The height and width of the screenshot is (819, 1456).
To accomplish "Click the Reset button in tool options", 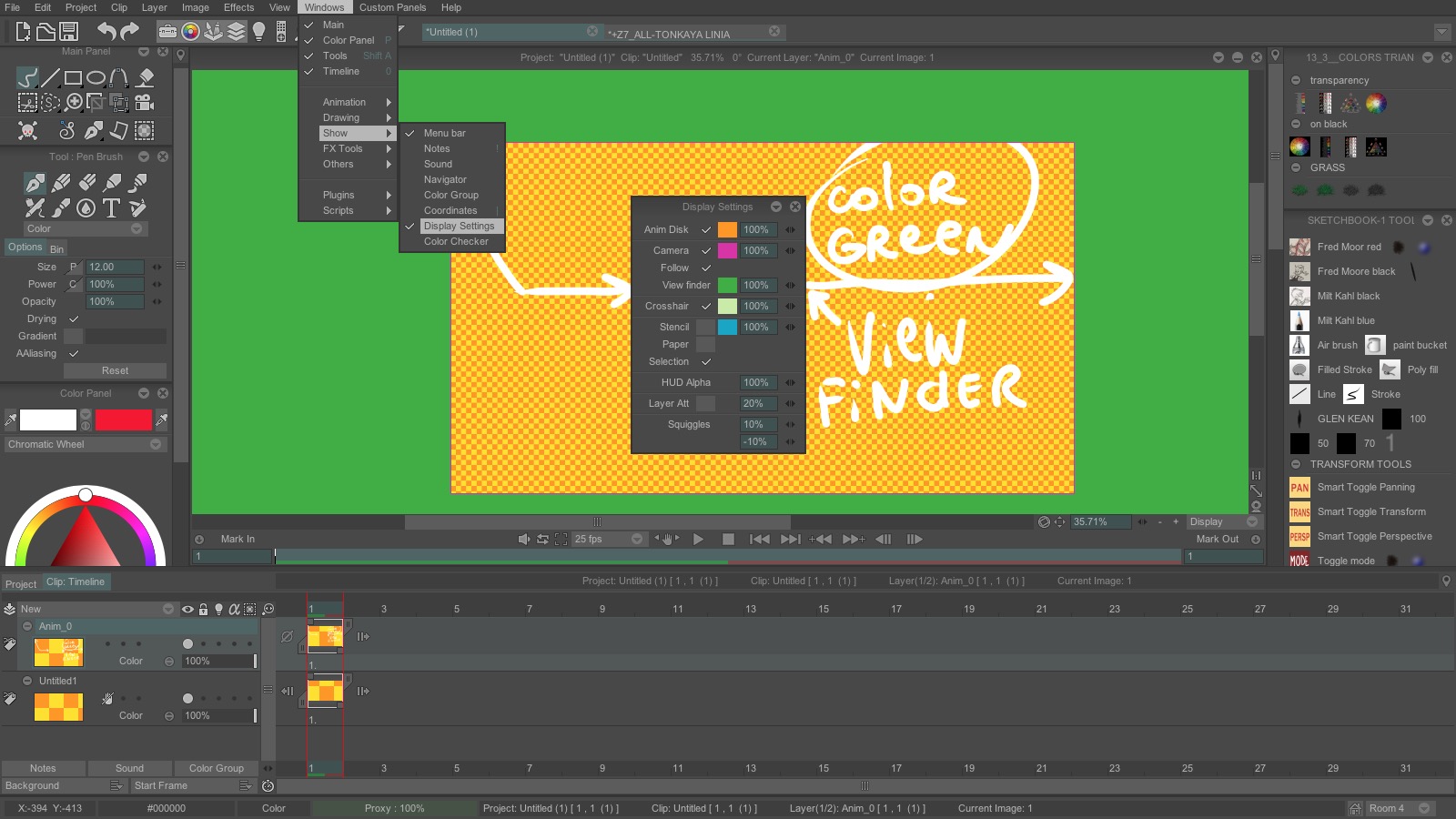I will pyautogui.click(x=115, y=370).
